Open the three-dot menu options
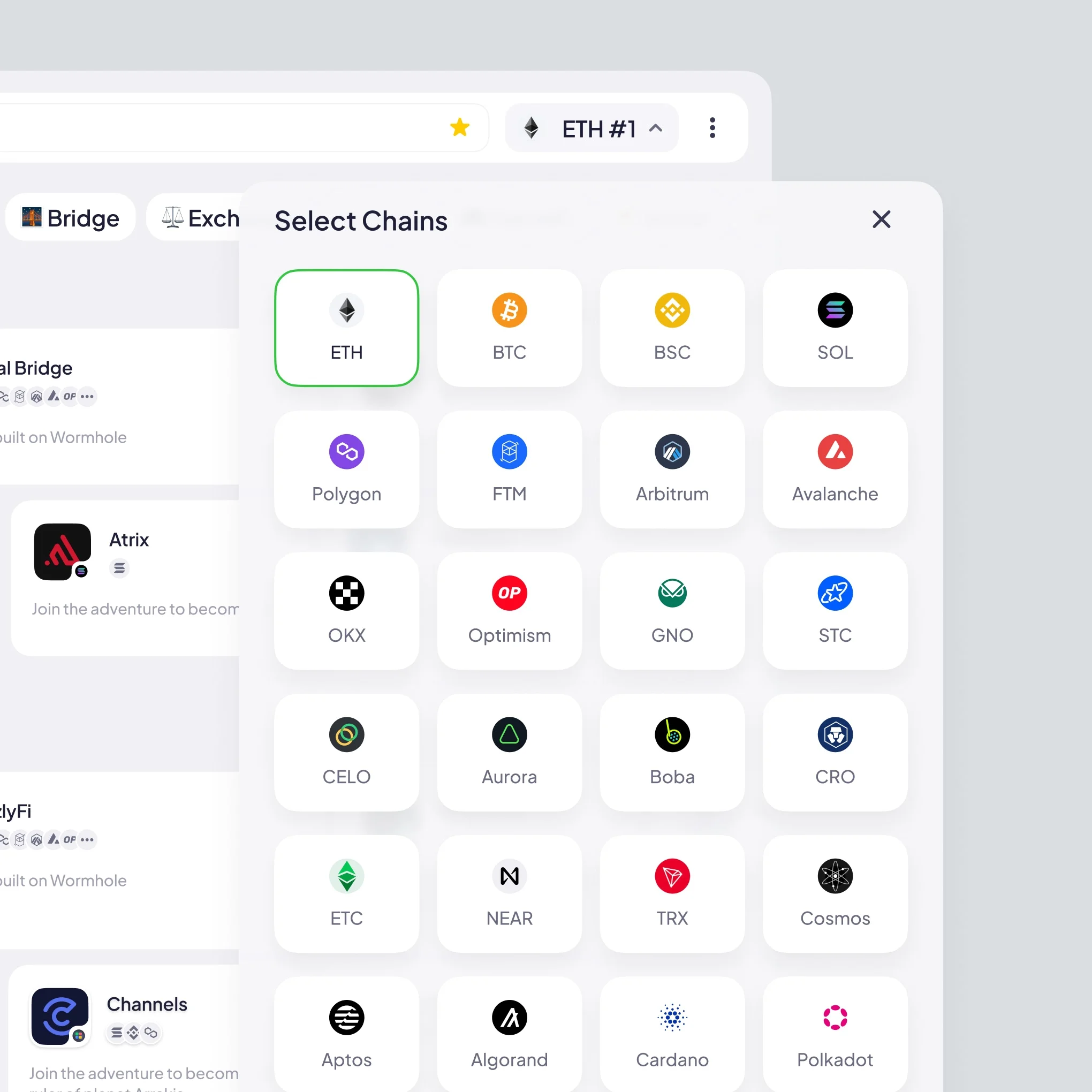Image resolution: width=1092 pixels, height=1092 pixels. pyautogui.click(x=714, y=128)
